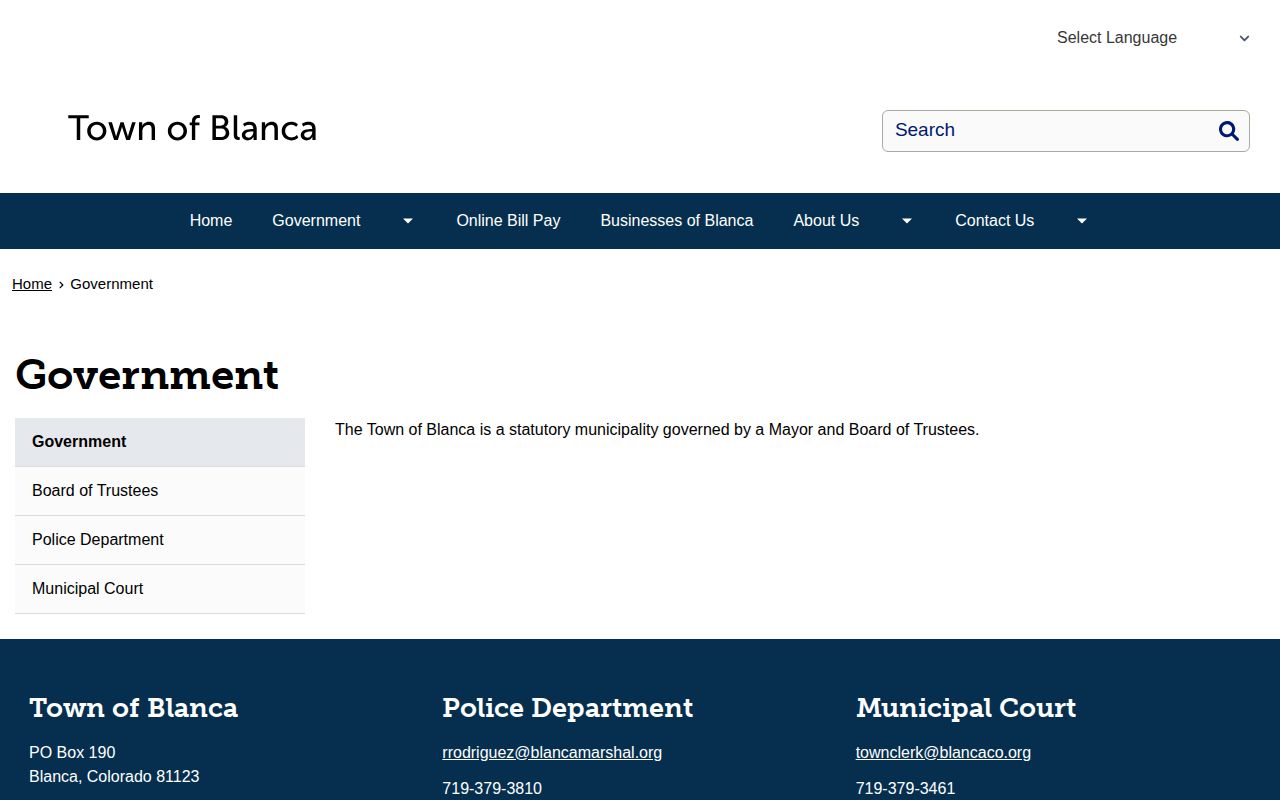The height and width of the screenshot is (800, 1280).
Task: Email townclerk@blancaco.org
Action: tap(943, 753)
